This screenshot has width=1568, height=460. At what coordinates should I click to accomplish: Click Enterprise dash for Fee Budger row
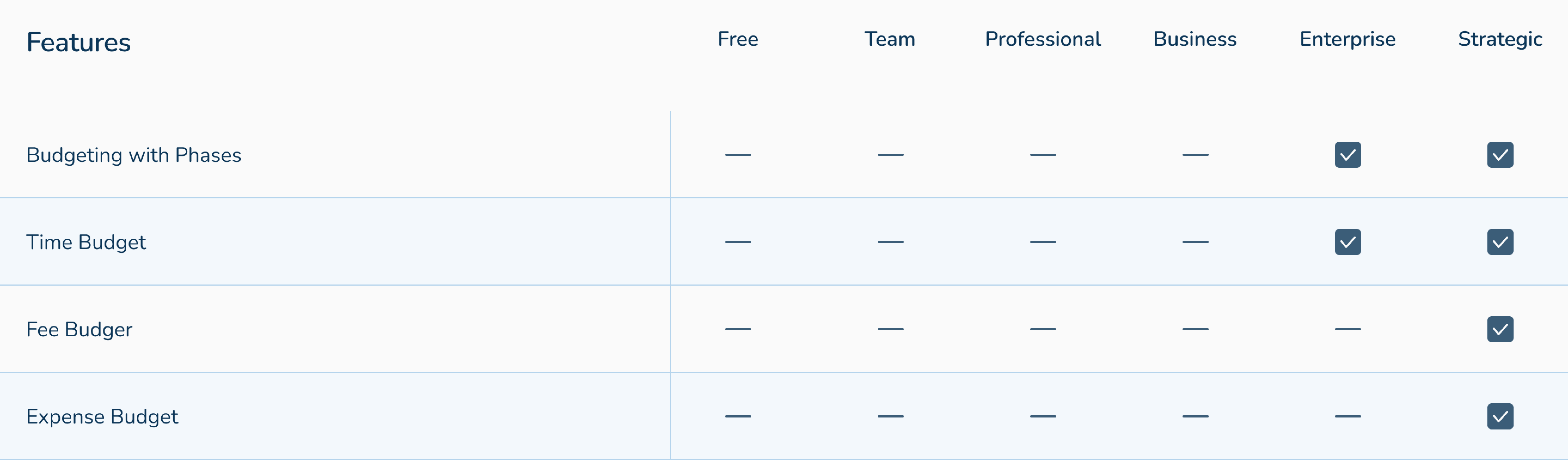(x=1348, y=329)
